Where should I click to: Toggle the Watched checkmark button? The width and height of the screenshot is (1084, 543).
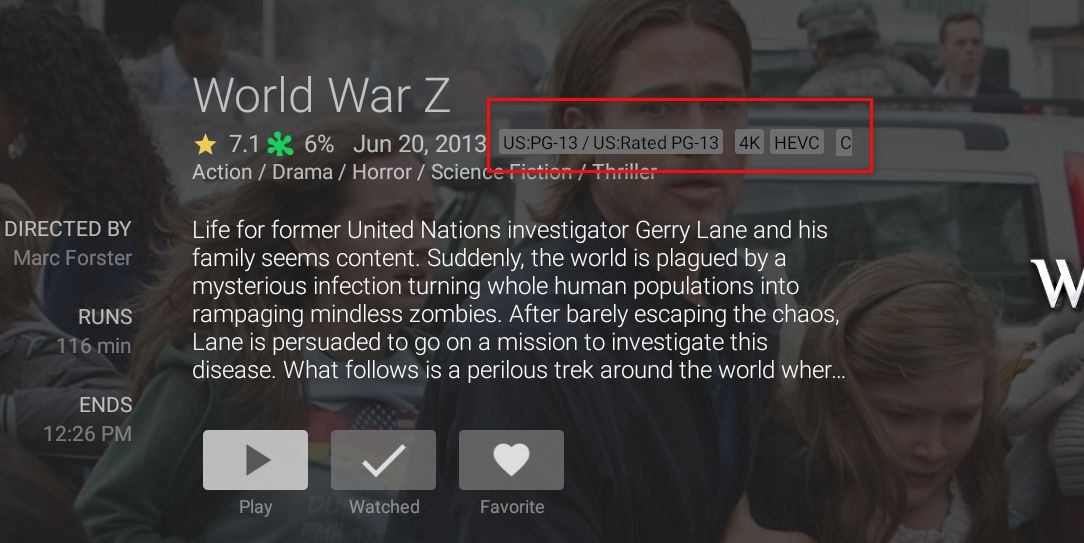tap(383, 460)
